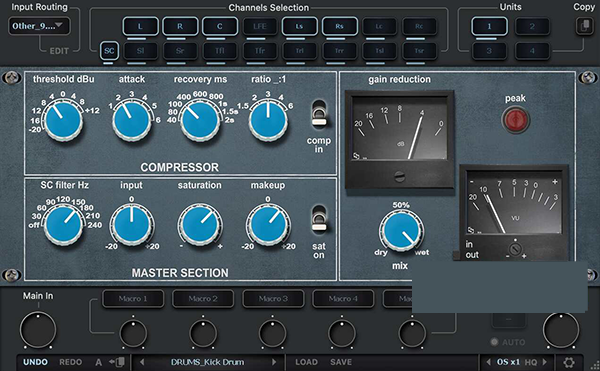Enable the Trr channel button
600x371 pixels.
pos(339,51)
